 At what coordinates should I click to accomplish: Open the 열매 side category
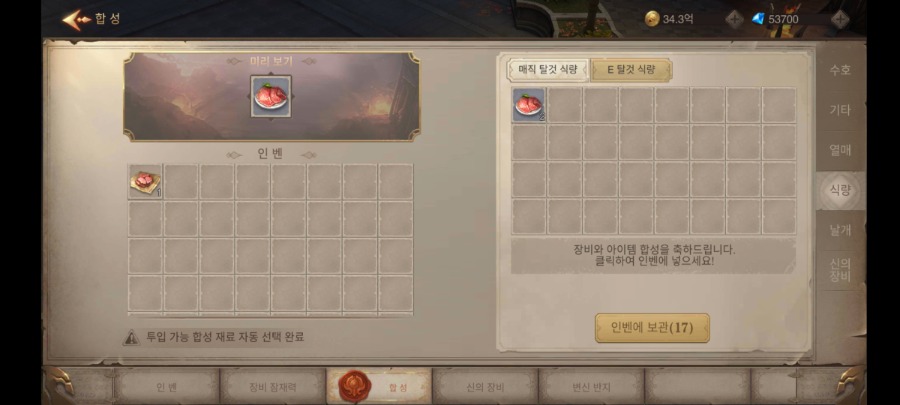(840, 150)
